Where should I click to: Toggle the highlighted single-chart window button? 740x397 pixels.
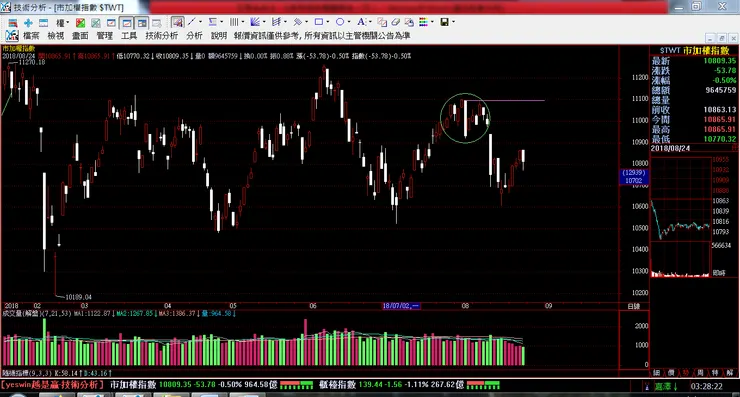click(126, 23)
